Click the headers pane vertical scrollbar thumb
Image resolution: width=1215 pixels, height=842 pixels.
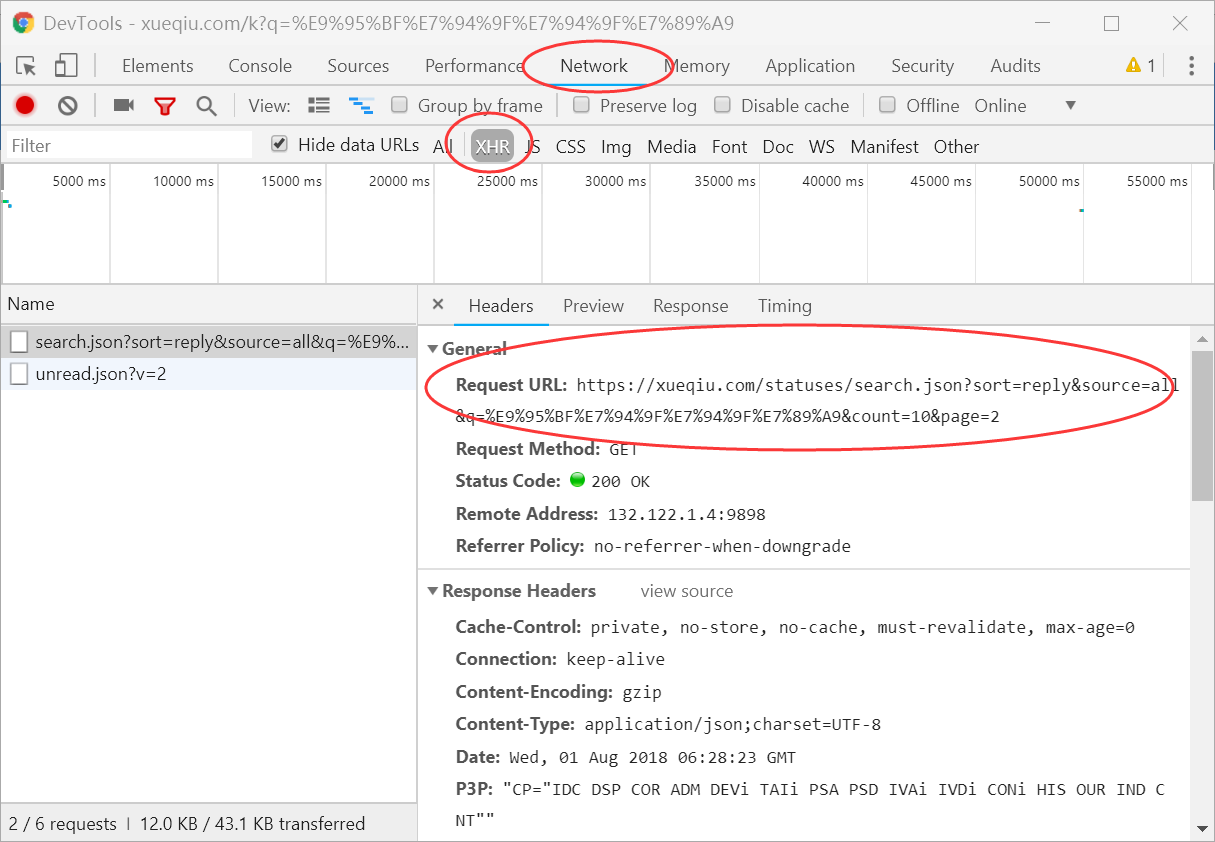(x=1203, y=425)
